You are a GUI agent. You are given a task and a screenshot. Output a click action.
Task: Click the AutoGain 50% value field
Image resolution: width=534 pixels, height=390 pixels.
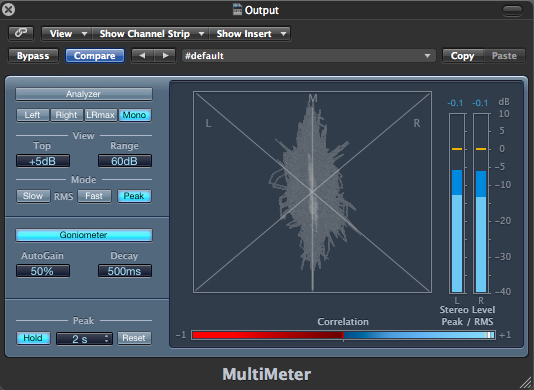pos(43,271)
